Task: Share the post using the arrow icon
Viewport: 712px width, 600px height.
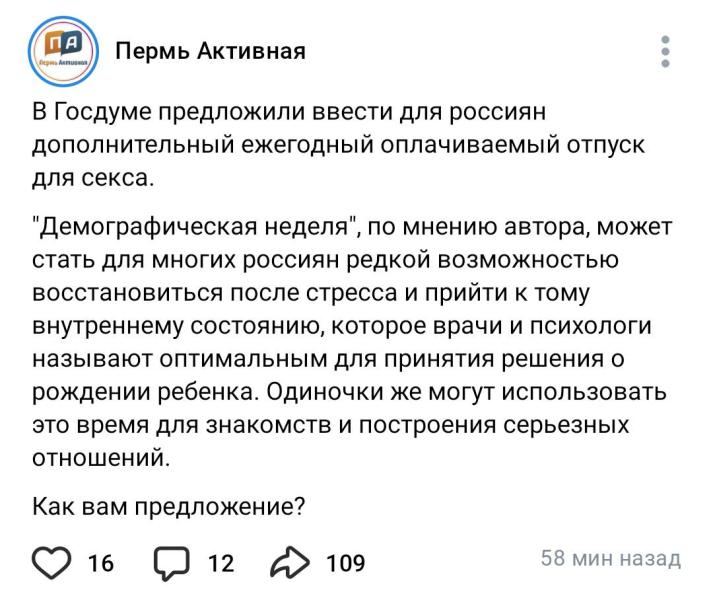Action: coord(290,563)
